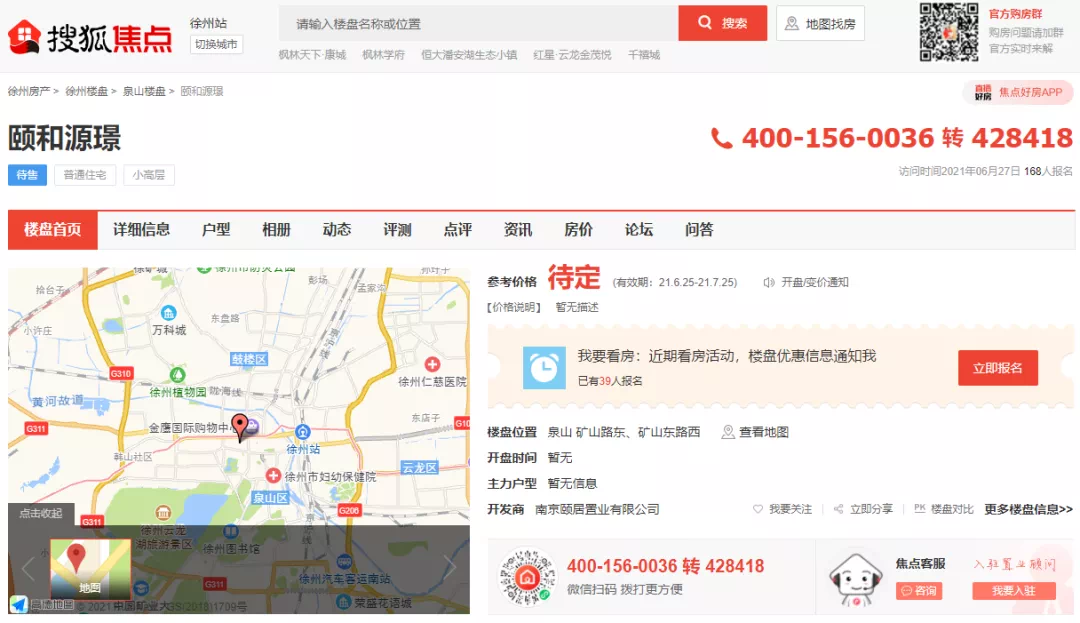Click the heart icon beside 我要关注
This screenshot has width=1080, height=623.
coord(758,509)
